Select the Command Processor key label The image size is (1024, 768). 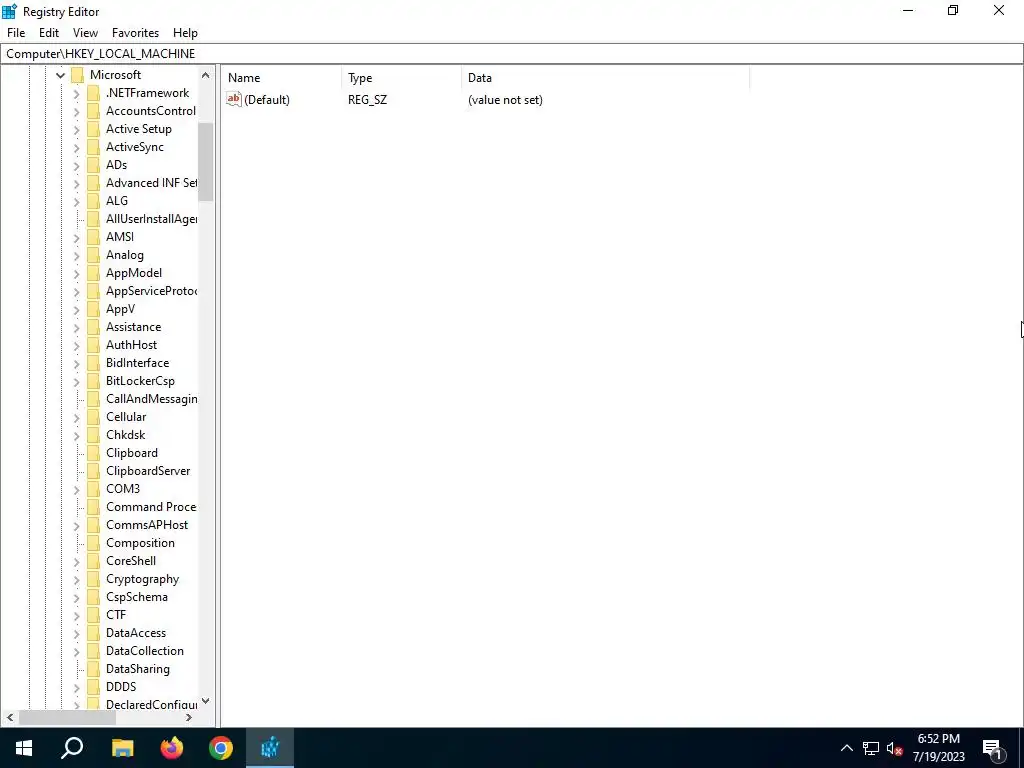151,507
